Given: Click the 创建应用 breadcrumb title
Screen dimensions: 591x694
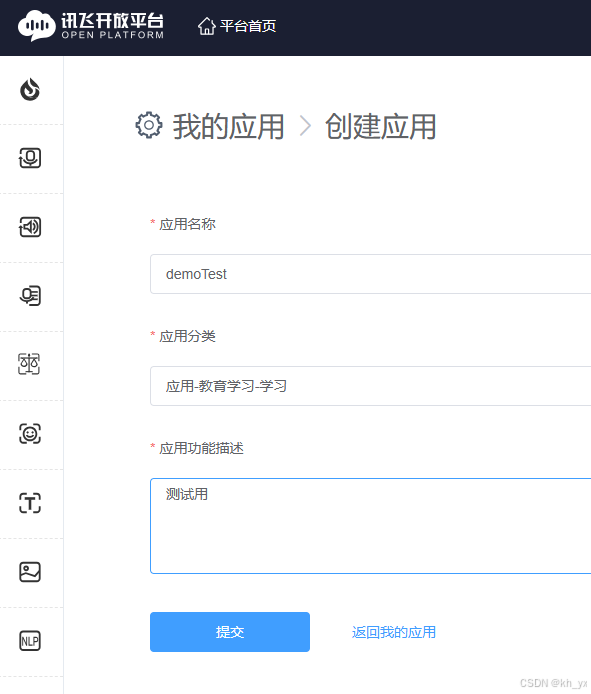Looking at the screenshot, I should click(x=381, y=127).
